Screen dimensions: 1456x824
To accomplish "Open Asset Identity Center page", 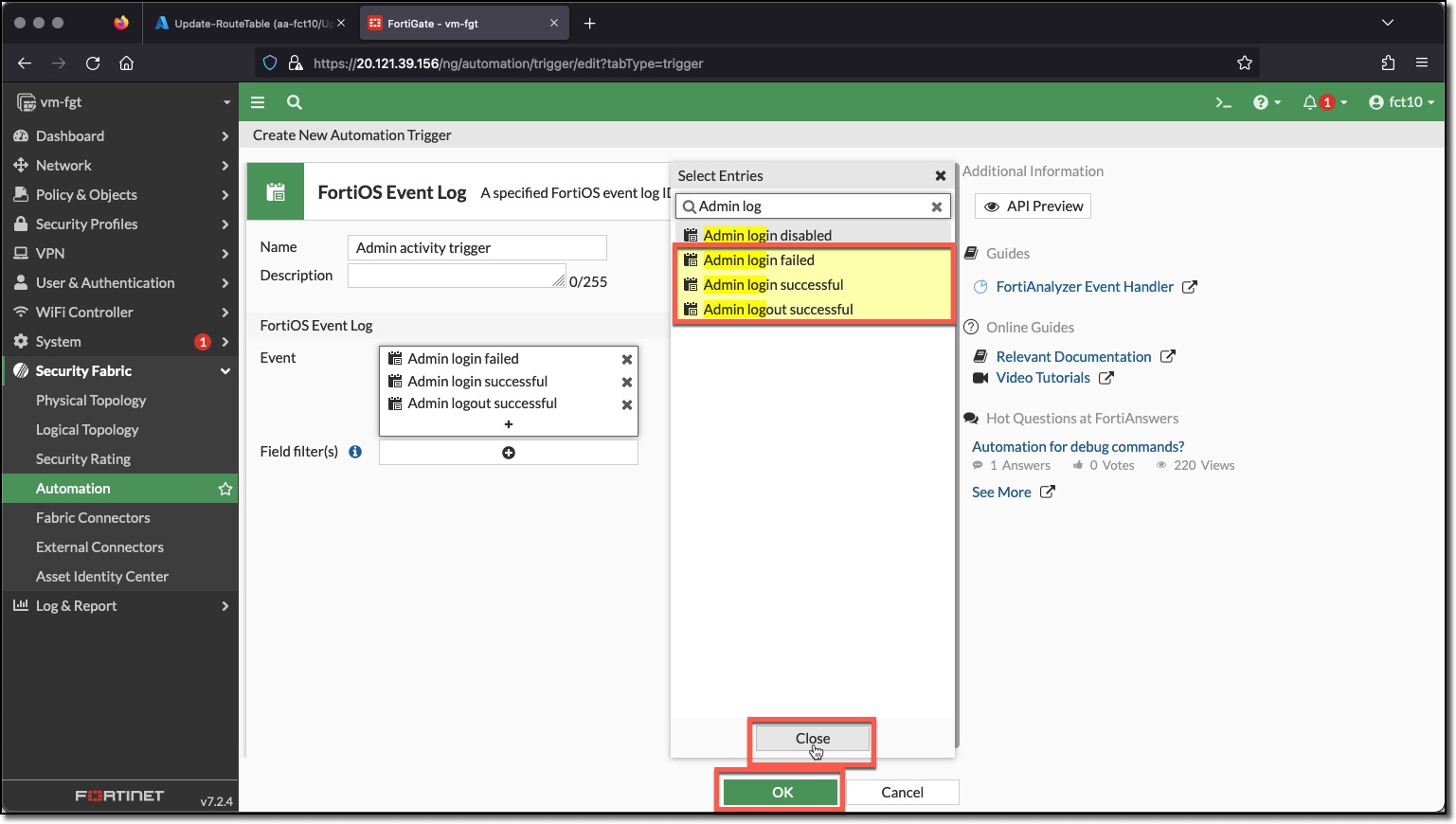I will click(102, 577).
